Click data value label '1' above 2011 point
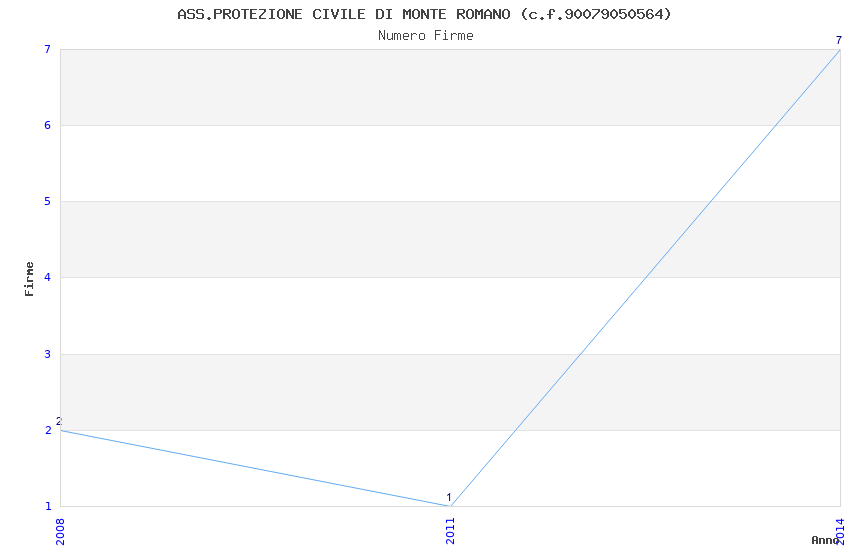 [x=449, y=497]
